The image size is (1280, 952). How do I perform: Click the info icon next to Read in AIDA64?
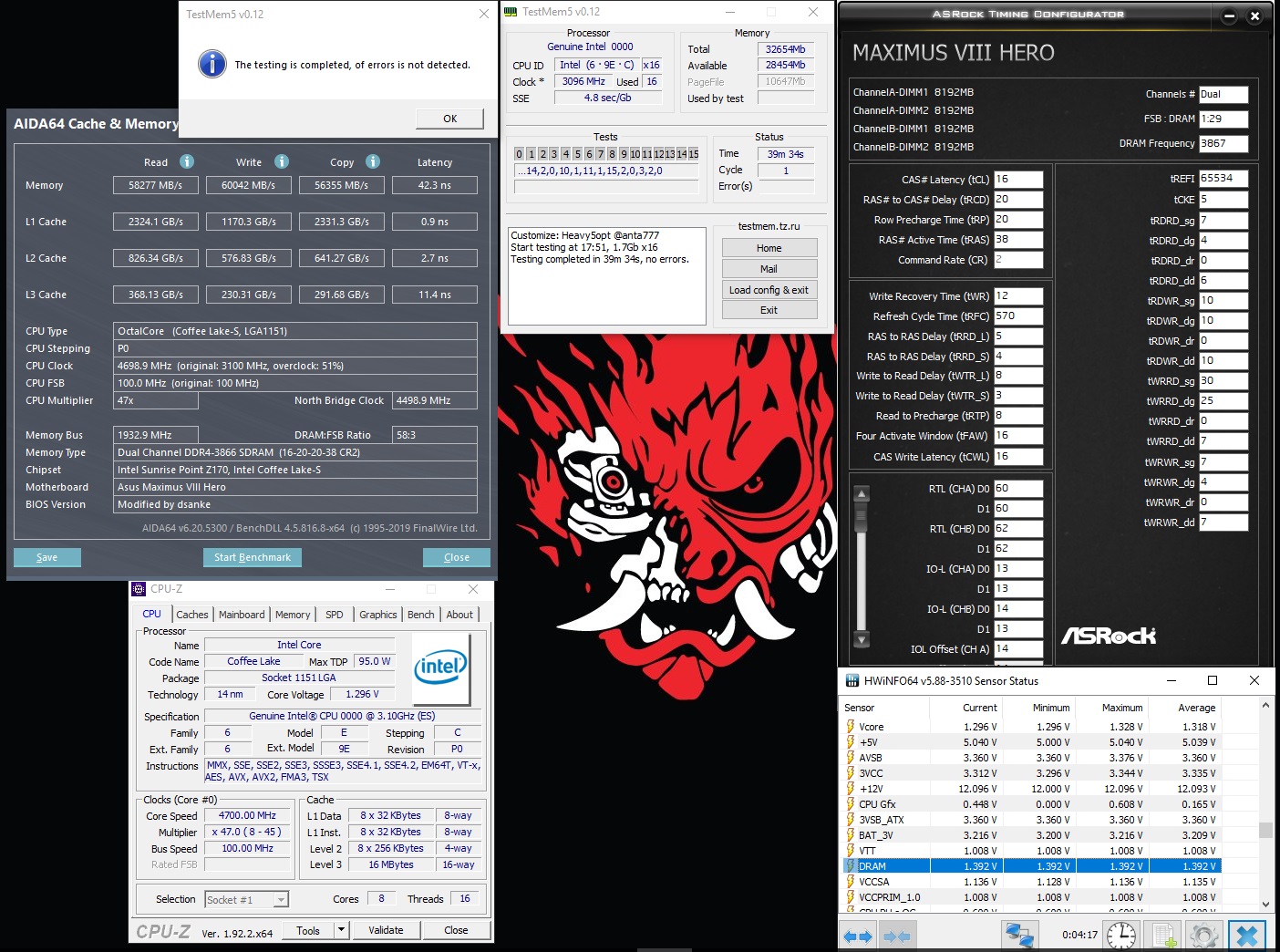coord(187,161)
